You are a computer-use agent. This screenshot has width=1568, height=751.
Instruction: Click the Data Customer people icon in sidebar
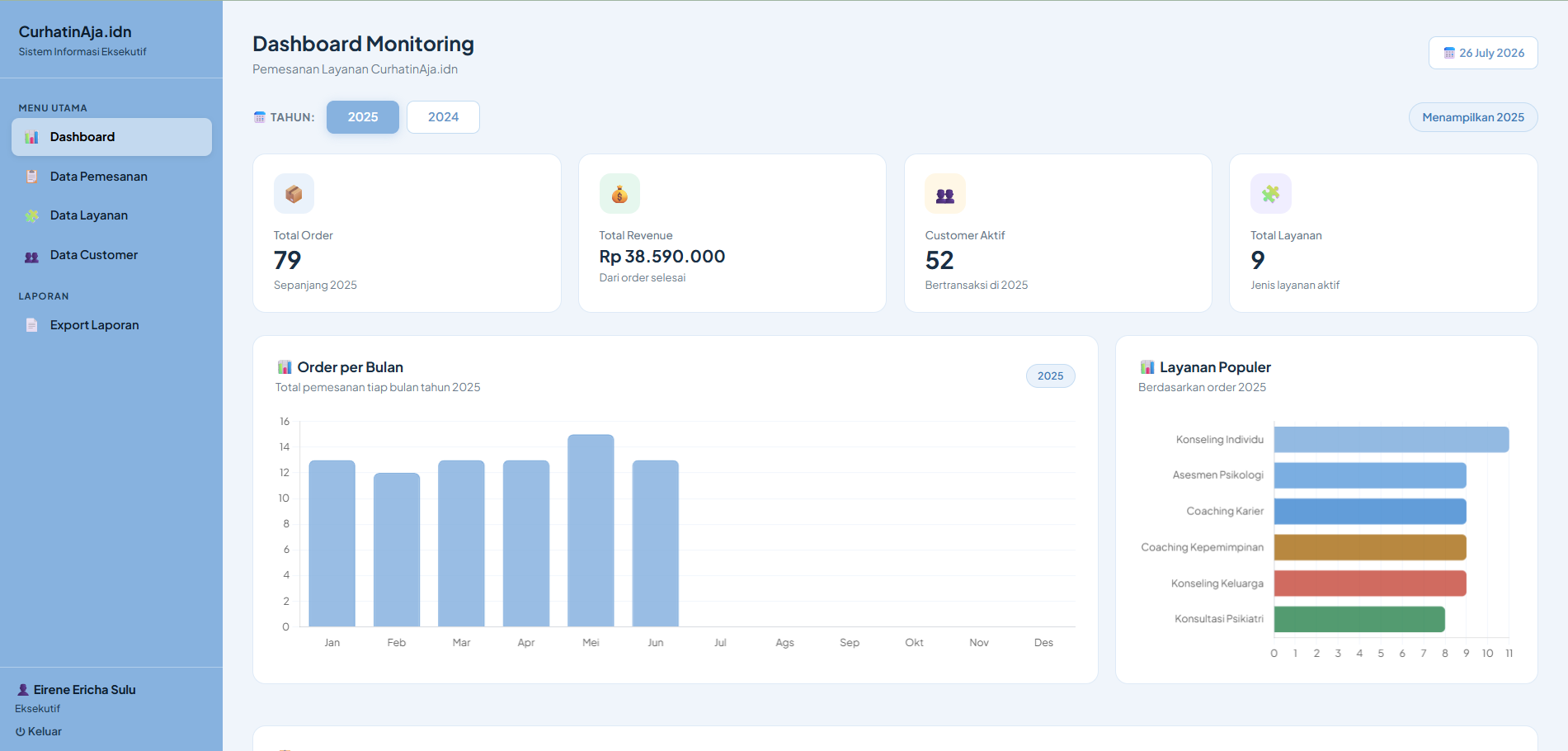coord(31,257)
